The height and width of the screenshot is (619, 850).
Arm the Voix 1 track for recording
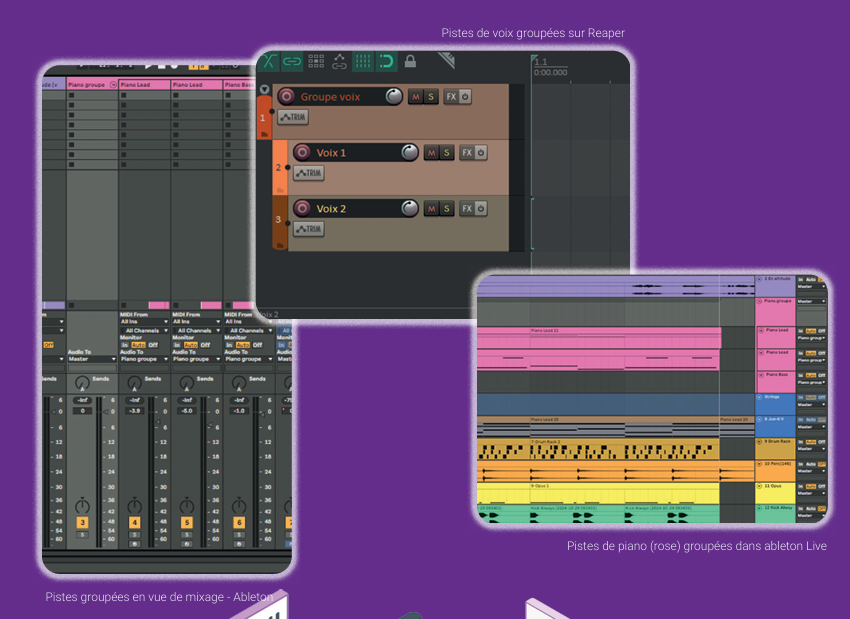click(x=302, y=153)
